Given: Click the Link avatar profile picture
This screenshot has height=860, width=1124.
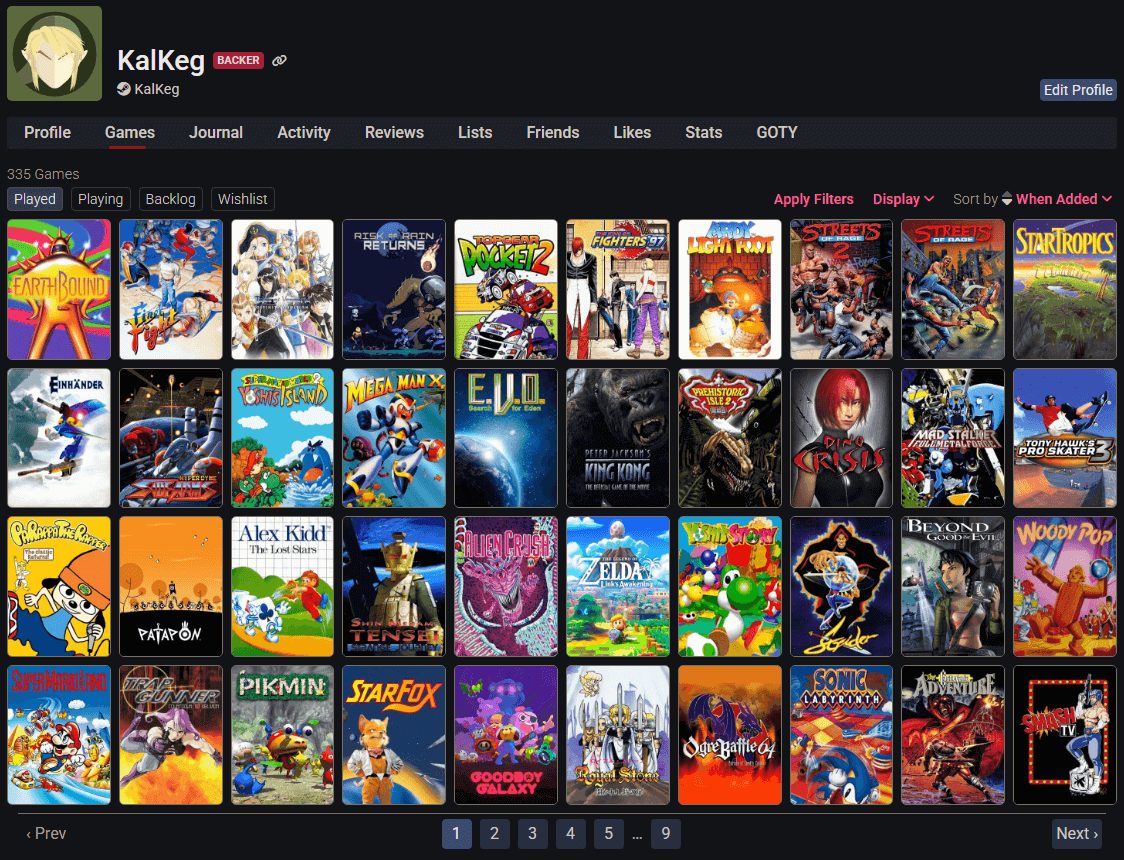Looking at the screenshot, I should coord(54,53).
